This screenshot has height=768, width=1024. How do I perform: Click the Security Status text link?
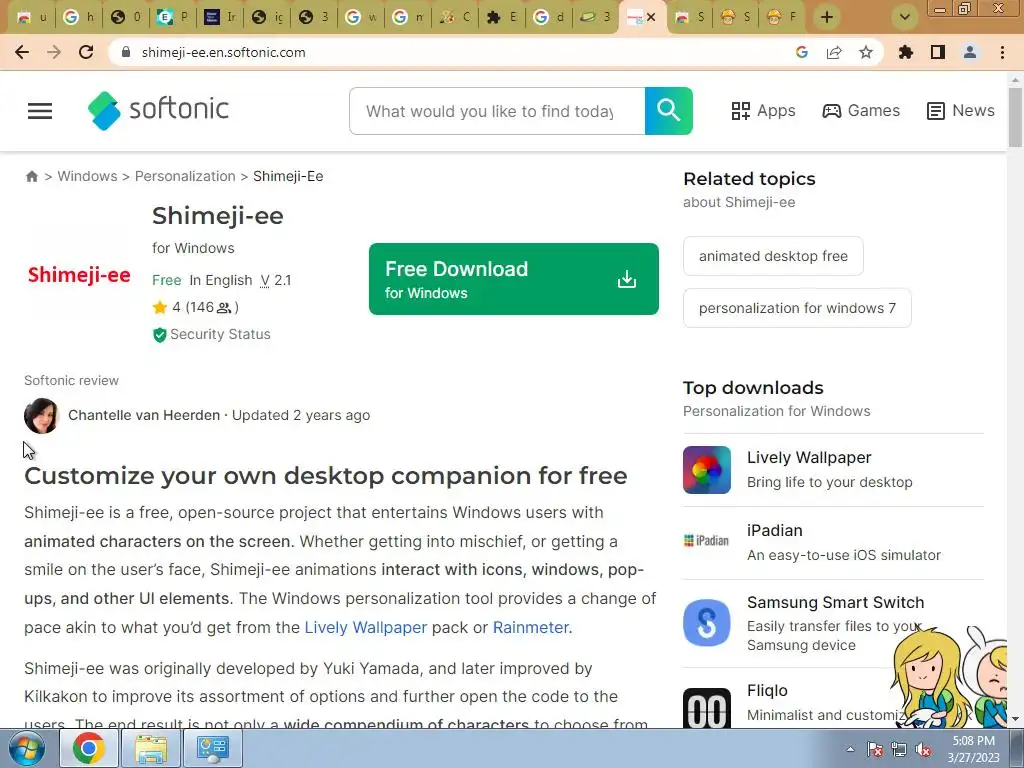[x=220, y=334]
